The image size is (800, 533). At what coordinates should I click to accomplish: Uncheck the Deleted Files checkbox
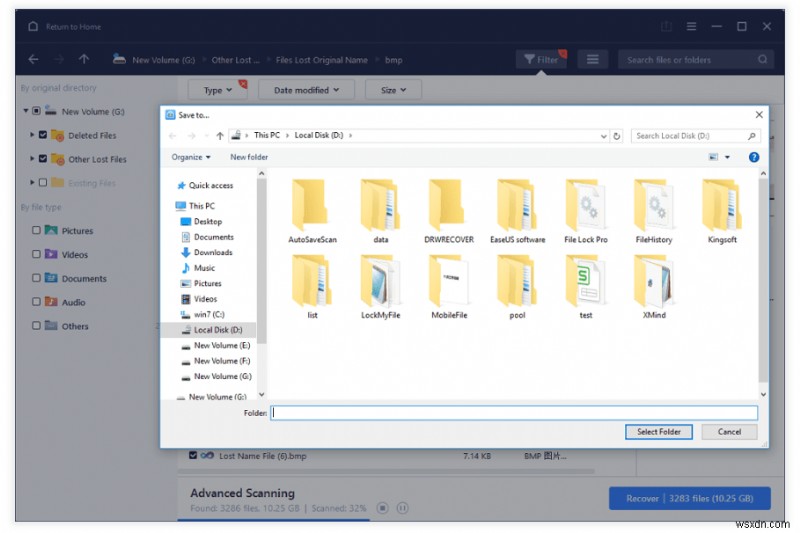click(43, 135)
